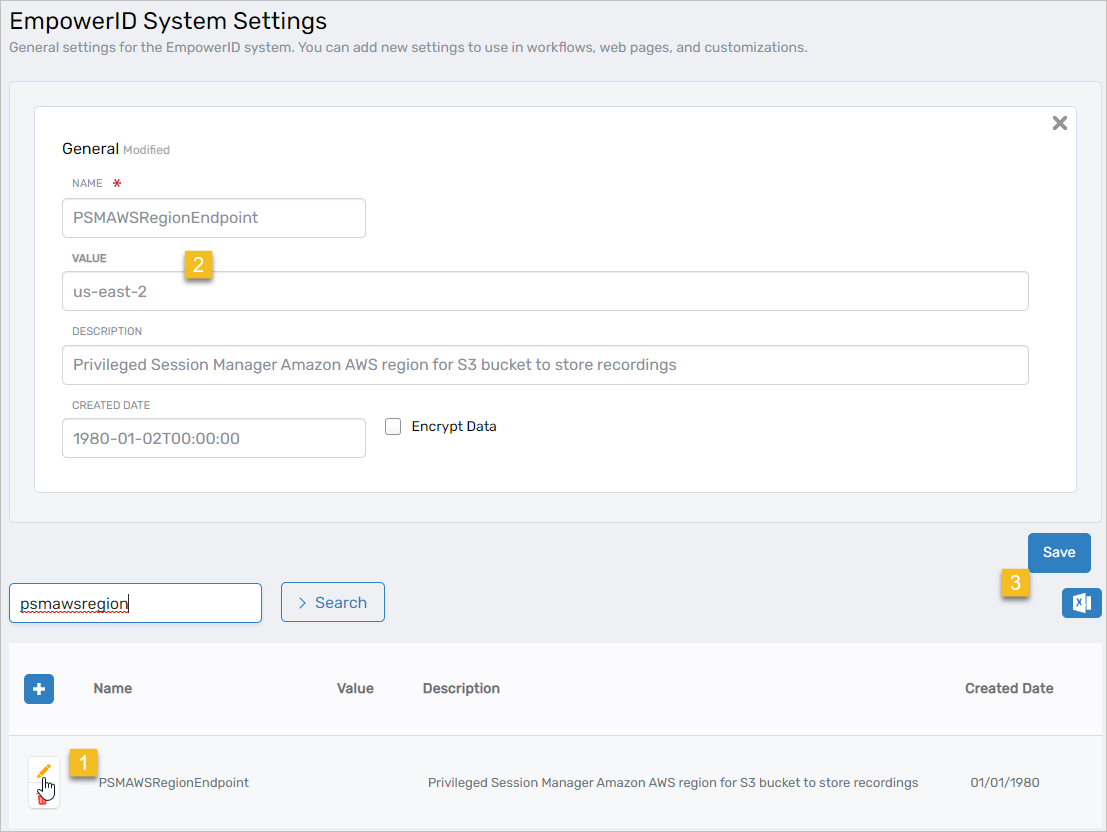Click the Description column header

461,688
